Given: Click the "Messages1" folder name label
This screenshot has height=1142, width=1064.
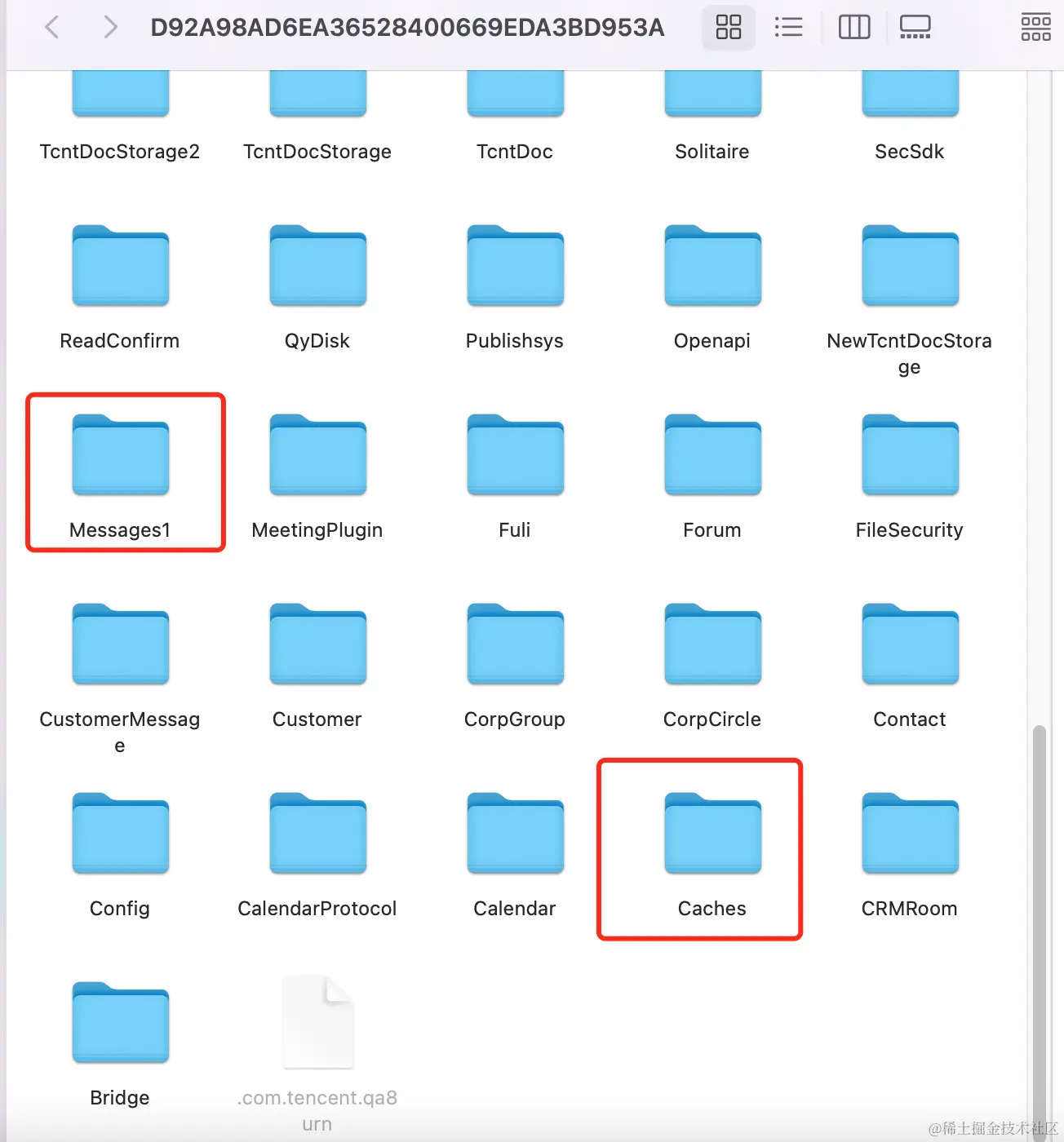Looking at the screenshot, I should [x=120, y=530].
